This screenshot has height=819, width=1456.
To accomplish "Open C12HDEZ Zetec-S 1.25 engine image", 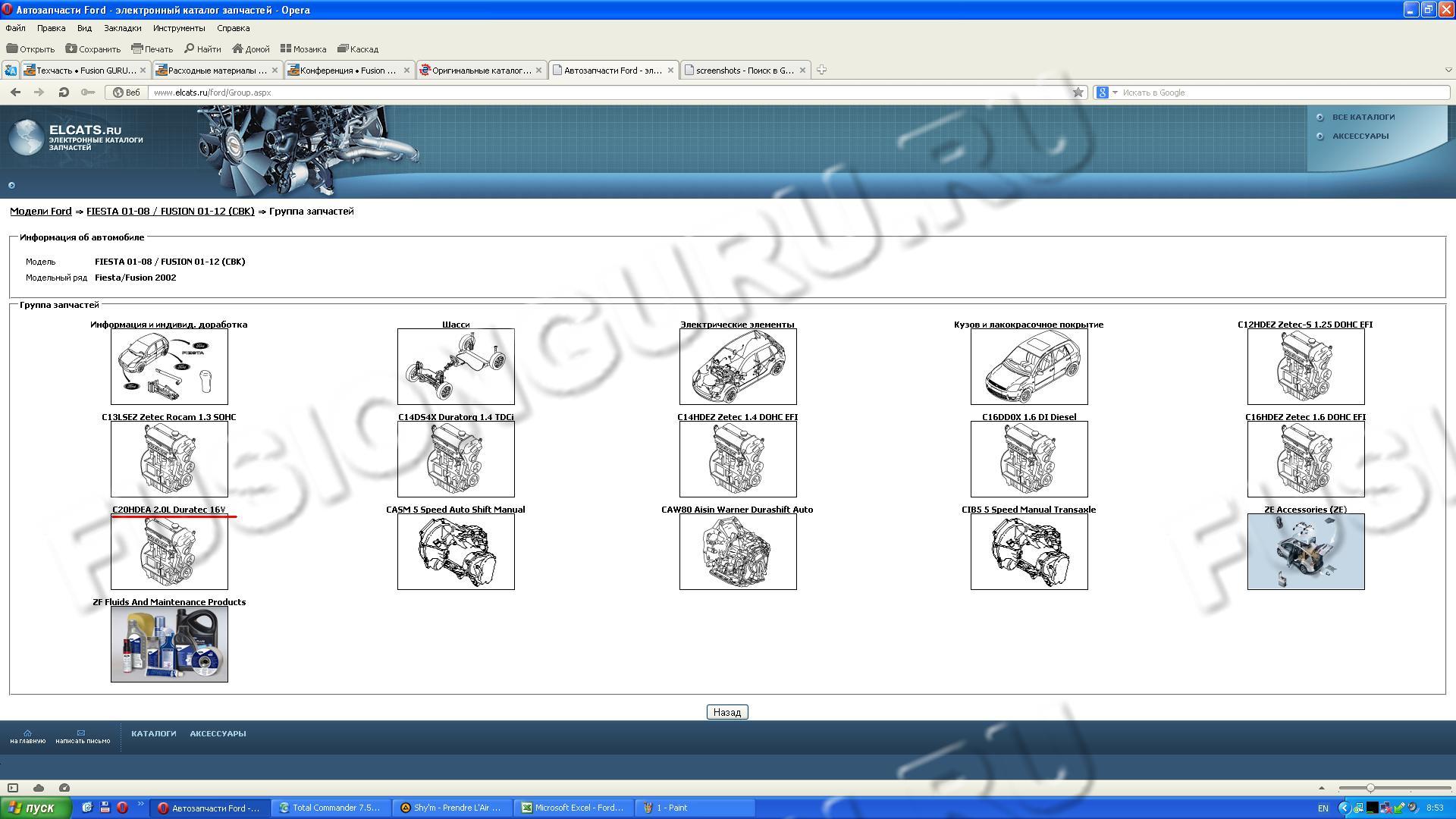I will [1306, 366].
